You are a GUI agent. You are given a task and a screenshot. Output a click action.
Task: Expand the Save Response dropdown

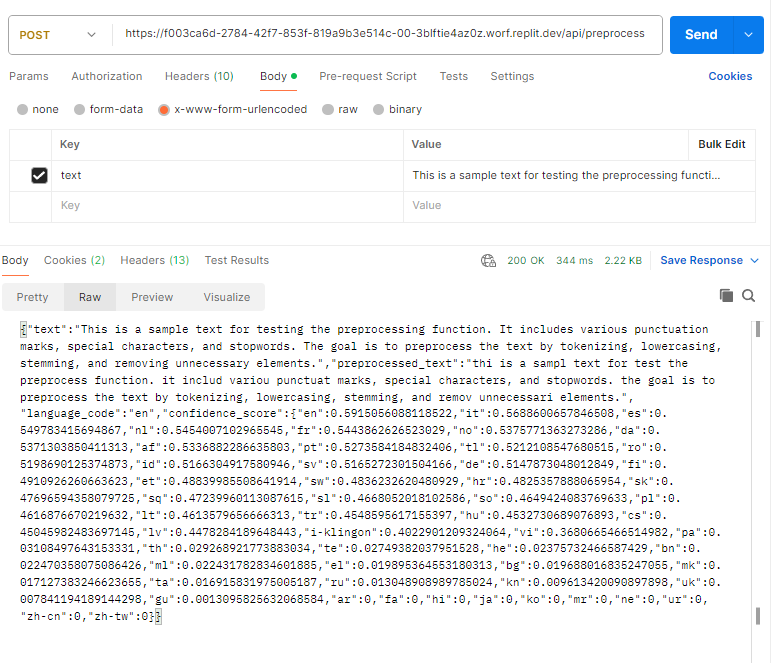pyautogui.click(x=754, y=260)
